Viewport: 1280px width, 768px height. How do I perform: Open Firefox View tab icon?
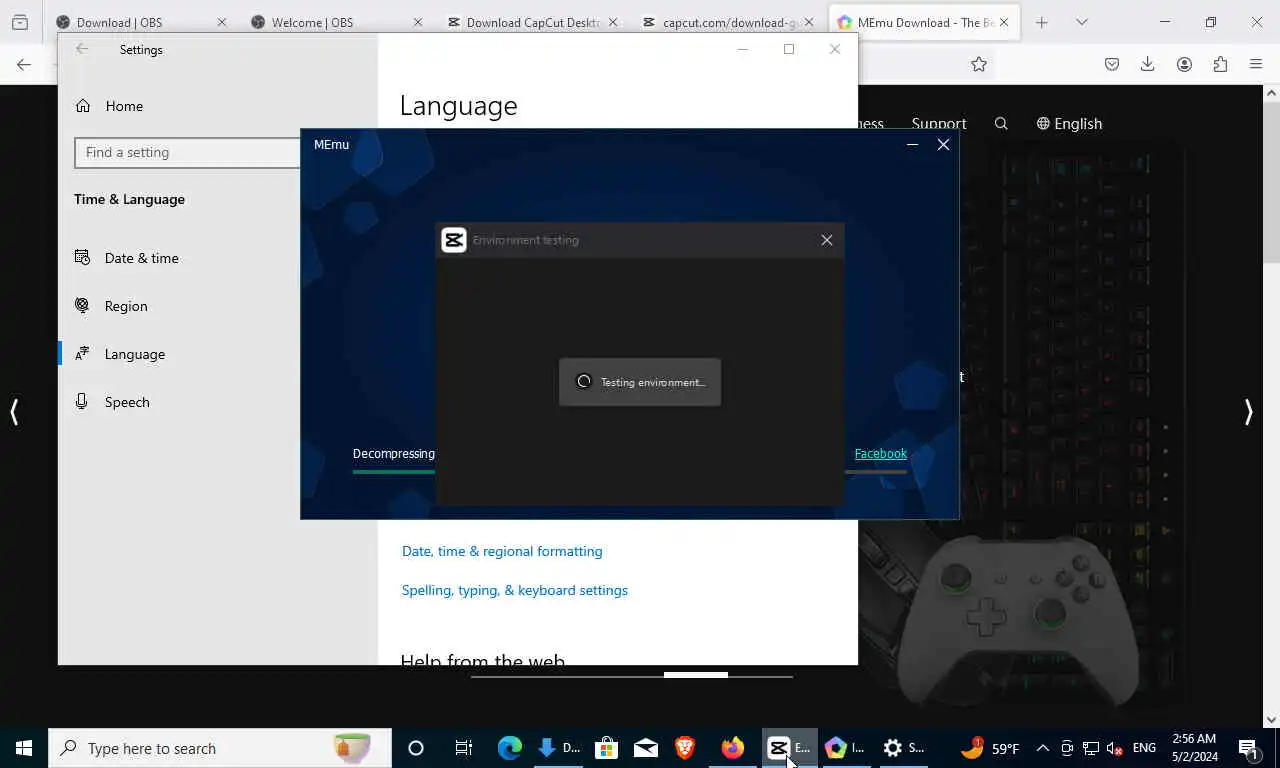tap(20, 22)
